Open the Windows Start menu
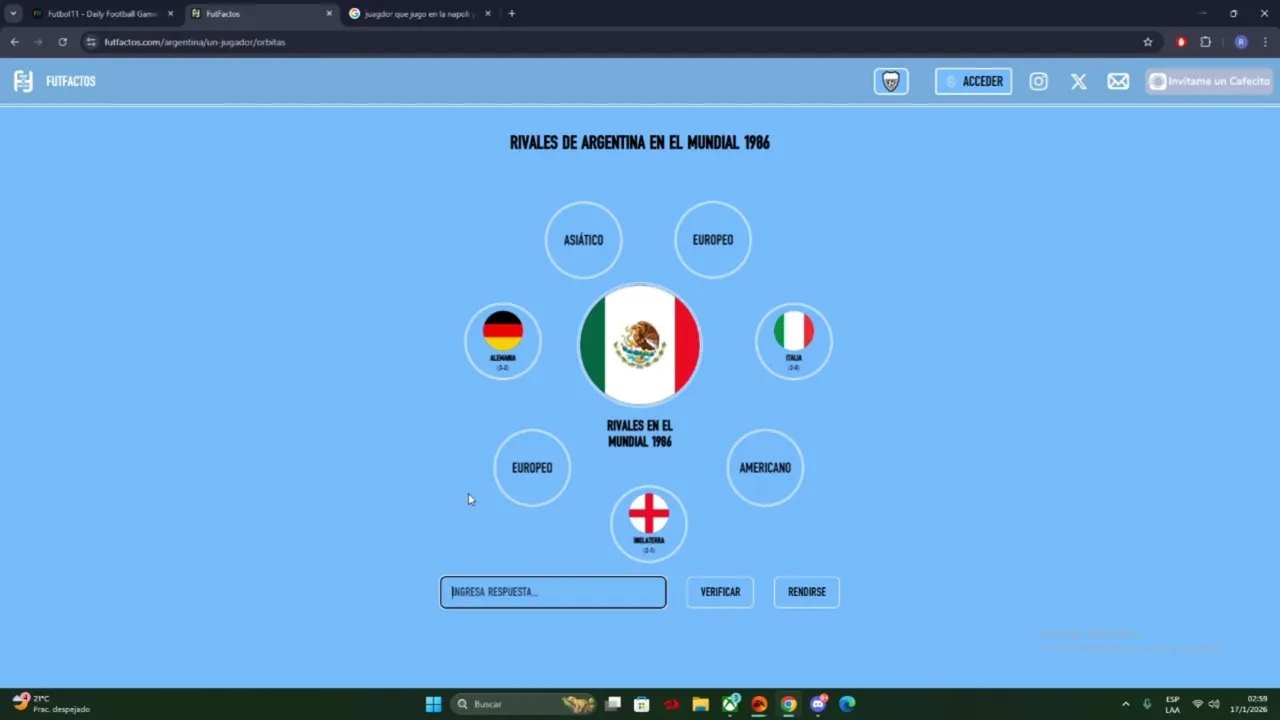The image size is (1280, 720). point(433,704)
